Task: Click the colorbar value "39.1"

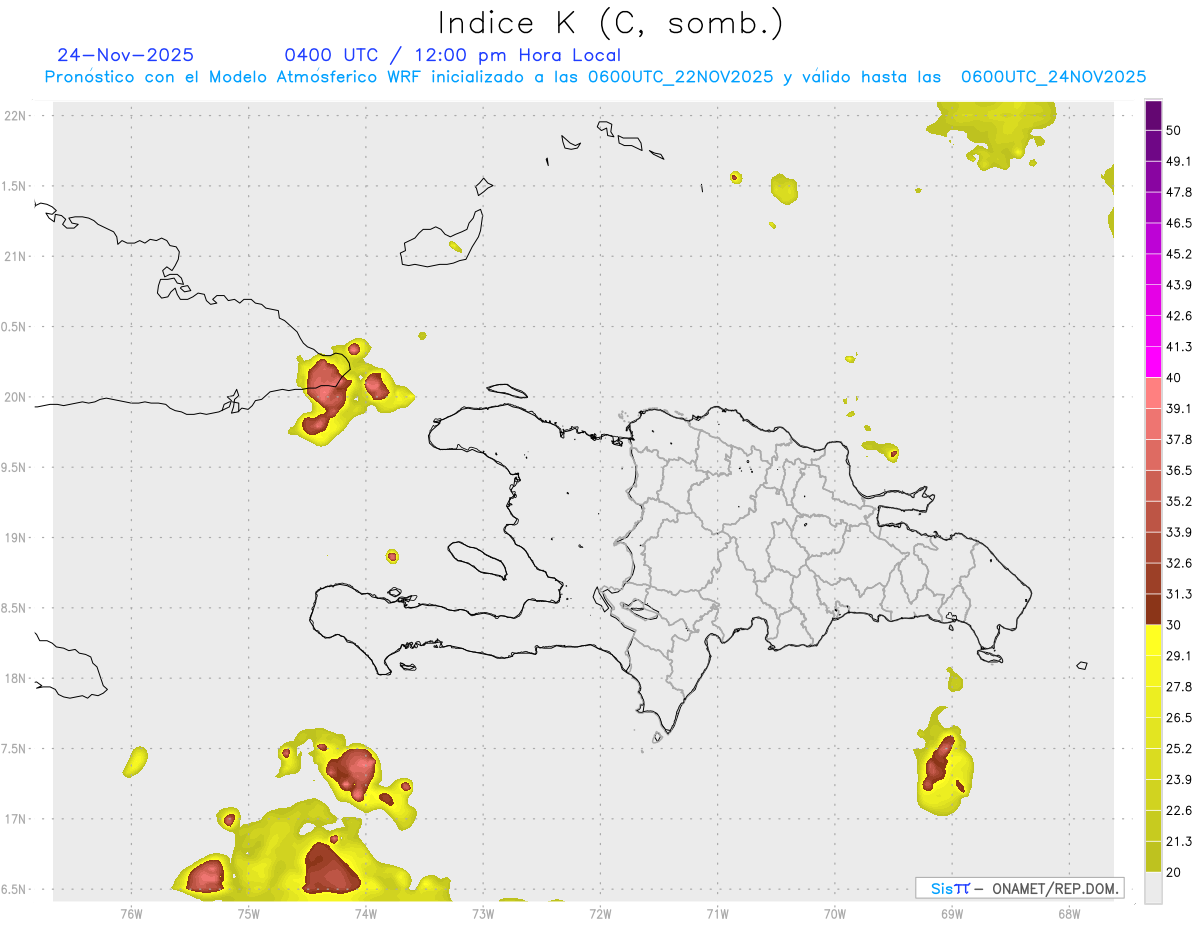Action: coord(1179,408)
